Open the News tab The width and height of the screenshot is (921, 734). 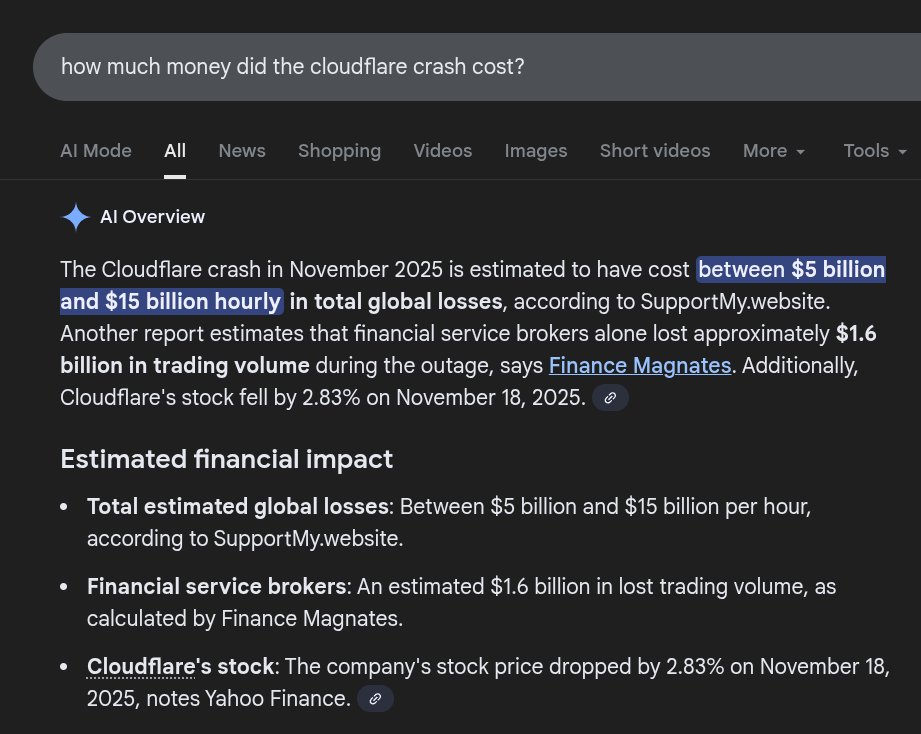[242, 151]
